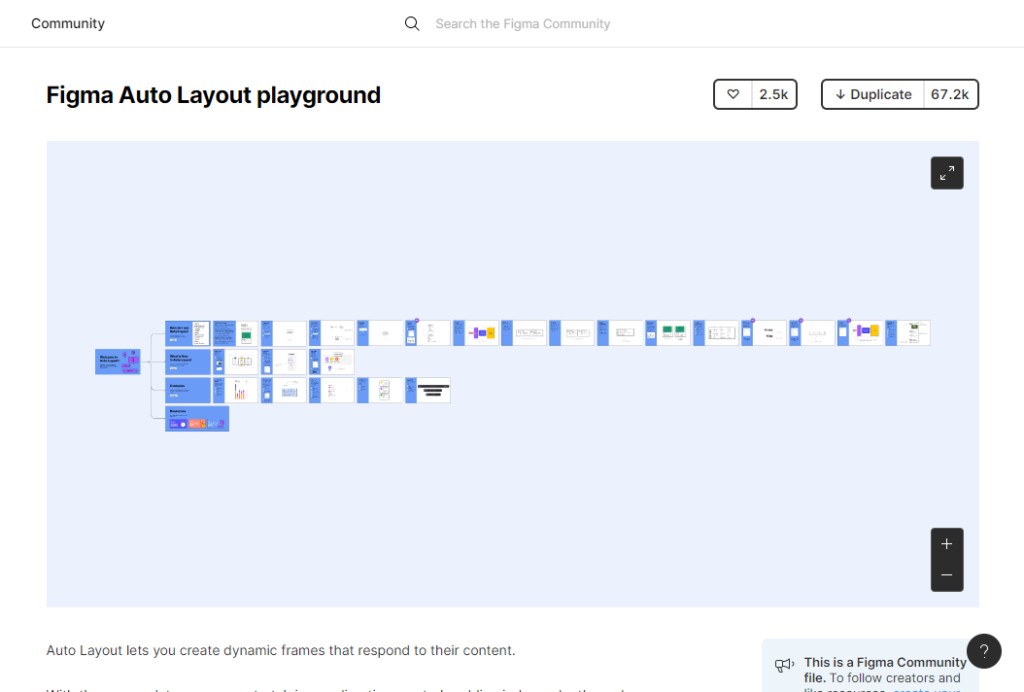Select the Welcome to Auto Layout frame

(117, 362)
